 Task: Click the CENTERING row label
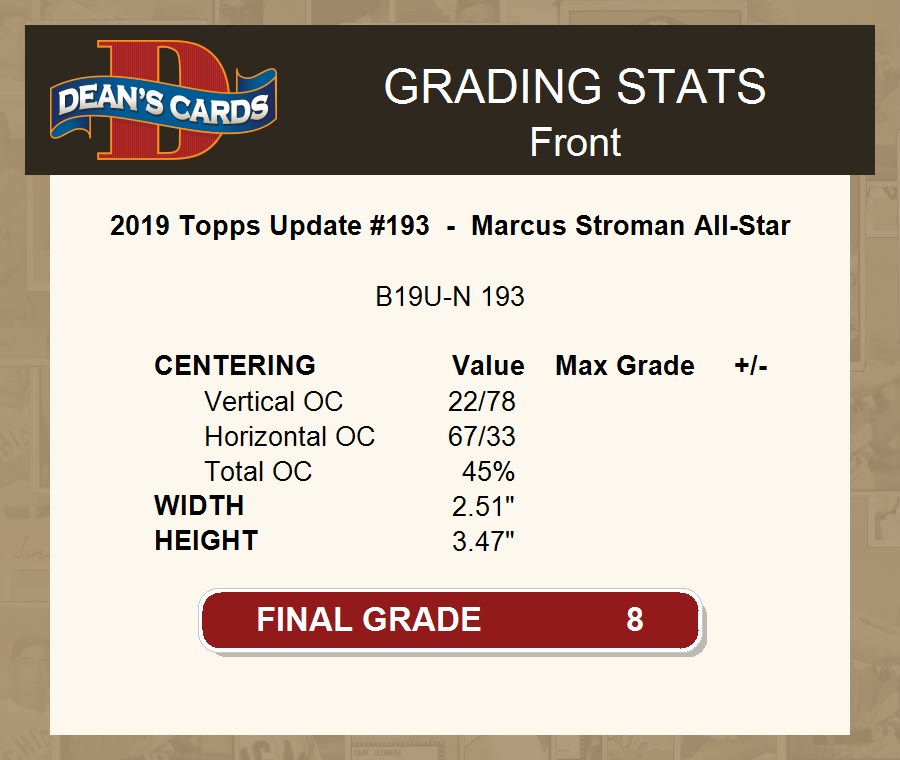tap(235, 366)
